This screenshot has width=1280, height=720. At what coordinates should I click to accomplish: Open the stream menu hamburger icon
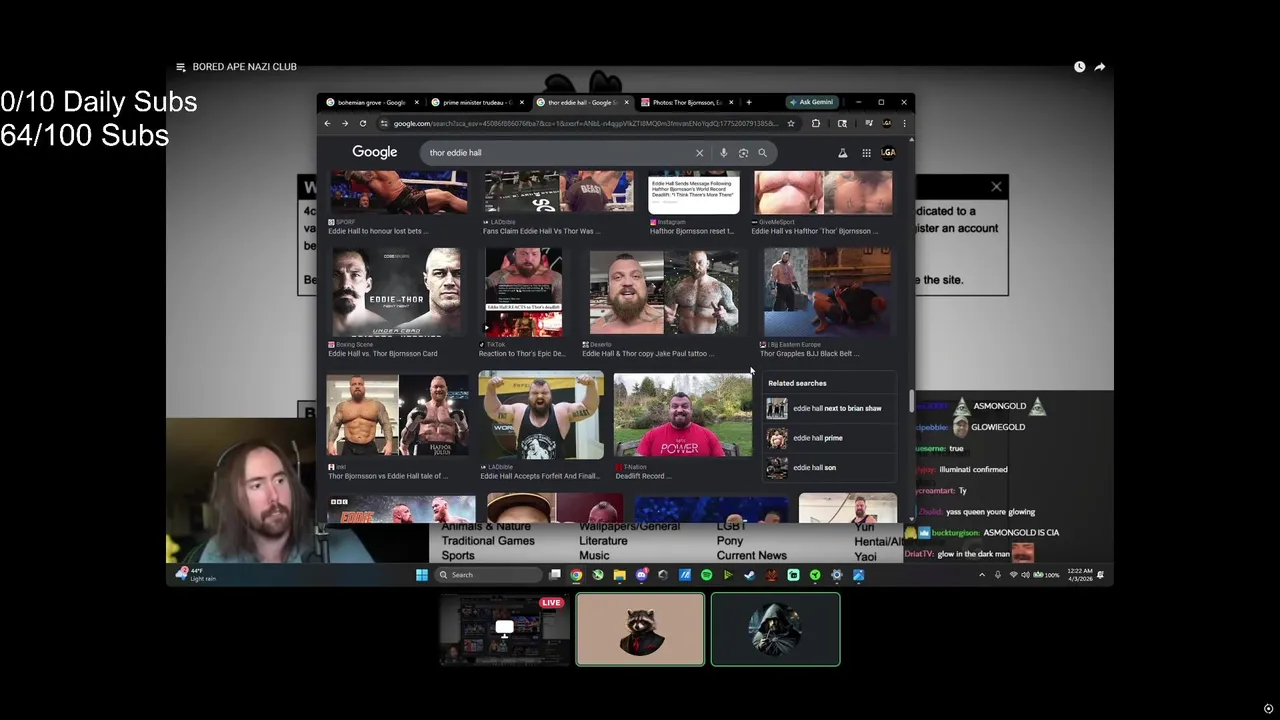[x=181, y=67]
